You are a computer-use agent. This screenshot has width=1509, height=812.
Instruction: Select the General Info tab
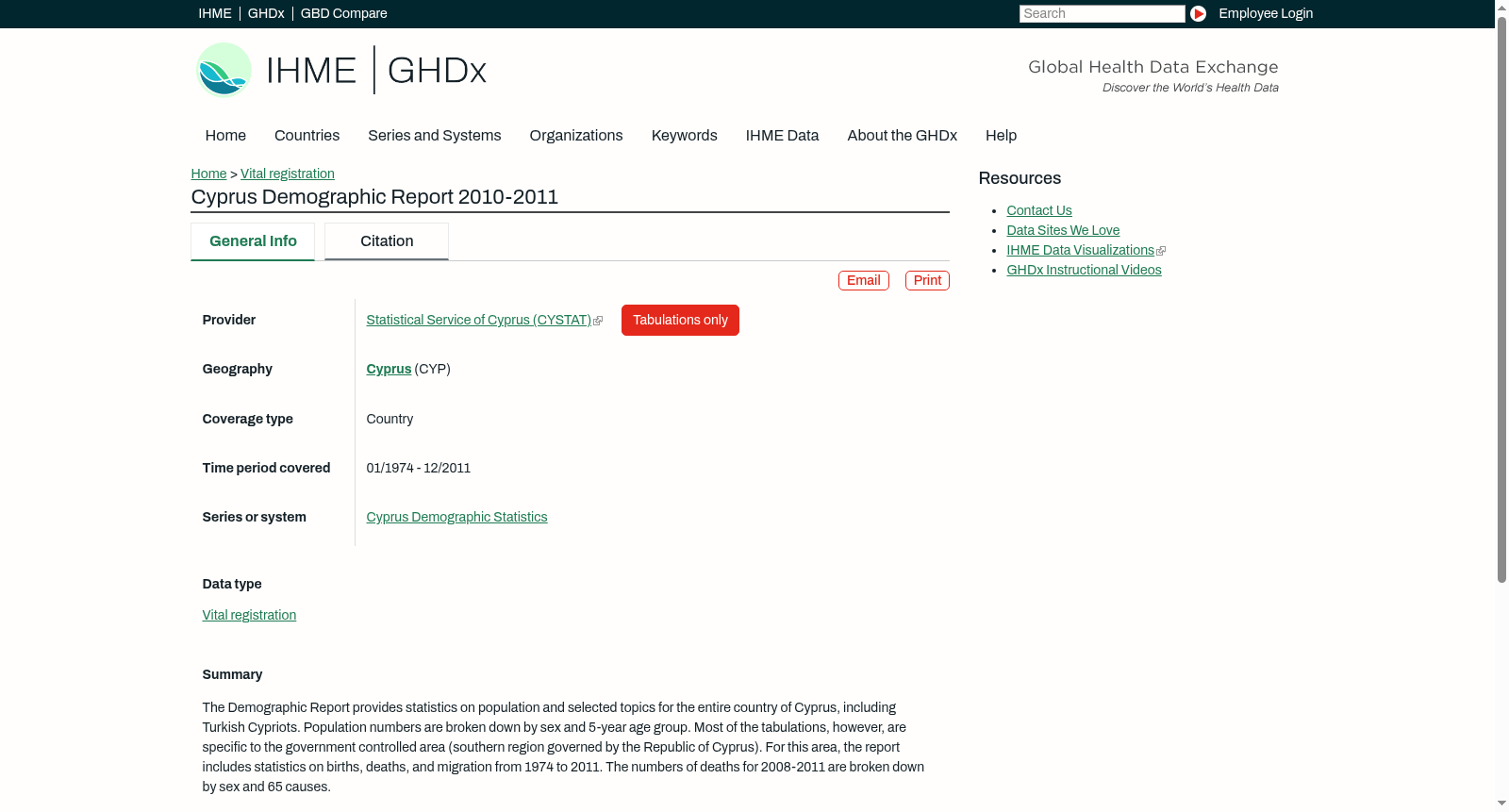(253, 241)
